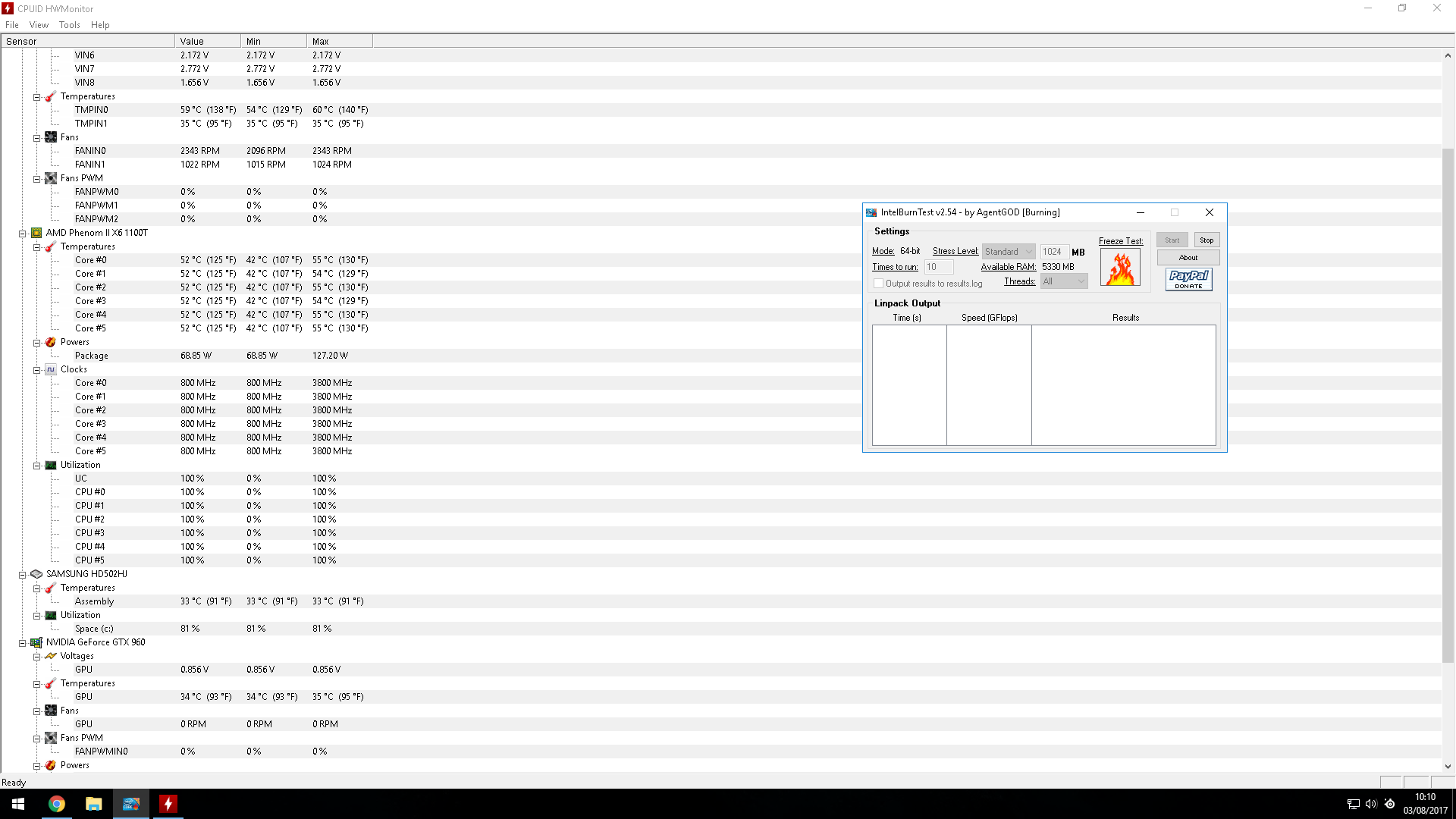Click the PayPal Donate button
This screenshot has height=819, width=1456.
click(x=1188, y=280)
